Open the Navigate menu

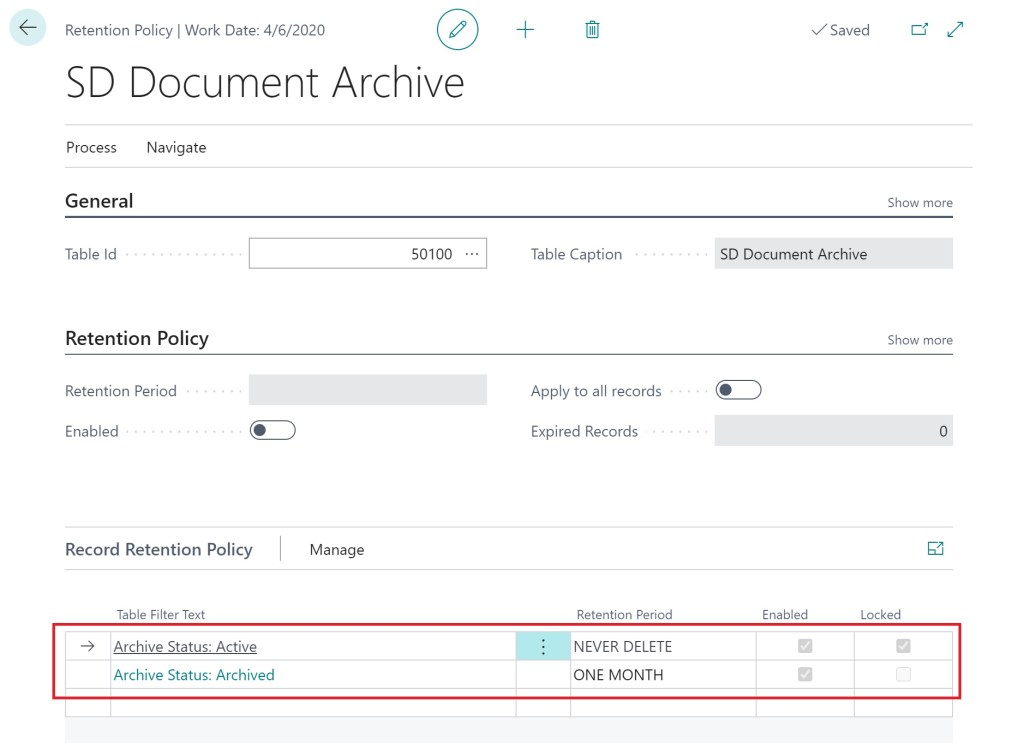click(x=176, y=147)
